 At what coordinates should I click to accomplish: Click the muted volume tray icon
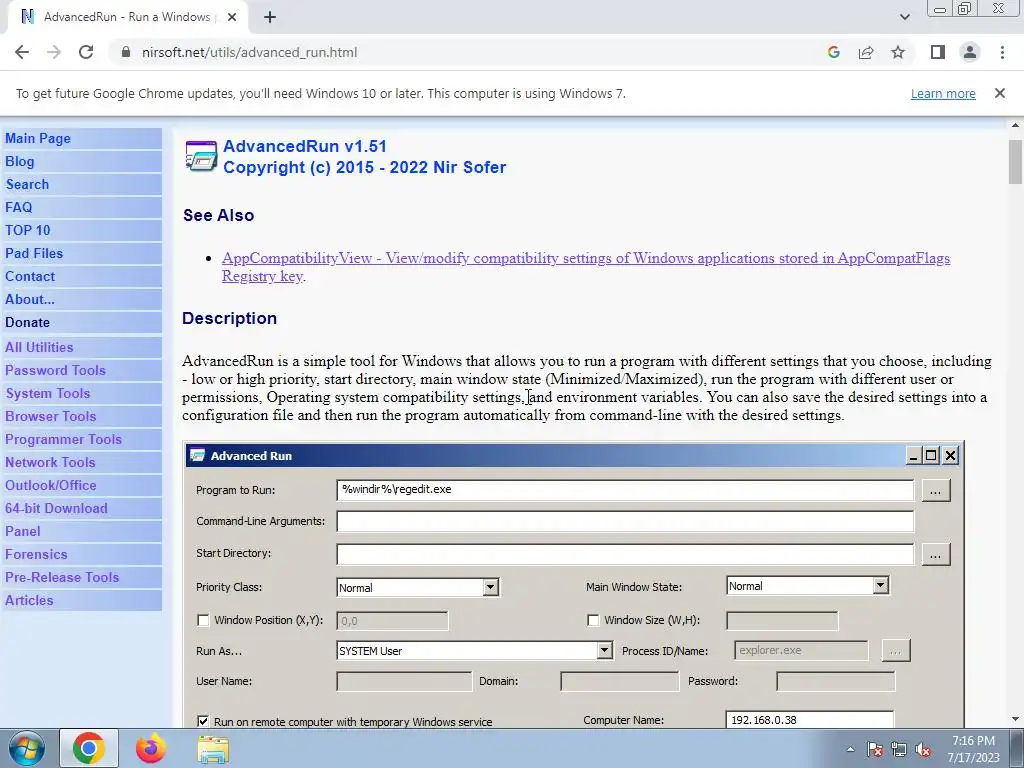tap(923, 750)
